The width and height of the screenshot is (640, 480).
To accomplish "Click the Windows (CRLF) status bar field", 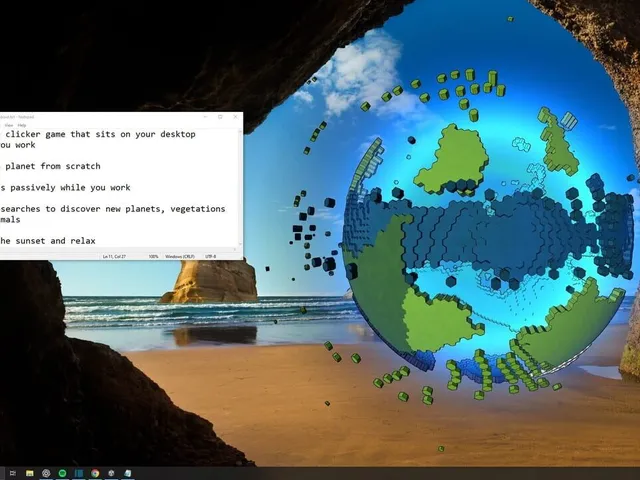I will point(180,256).
